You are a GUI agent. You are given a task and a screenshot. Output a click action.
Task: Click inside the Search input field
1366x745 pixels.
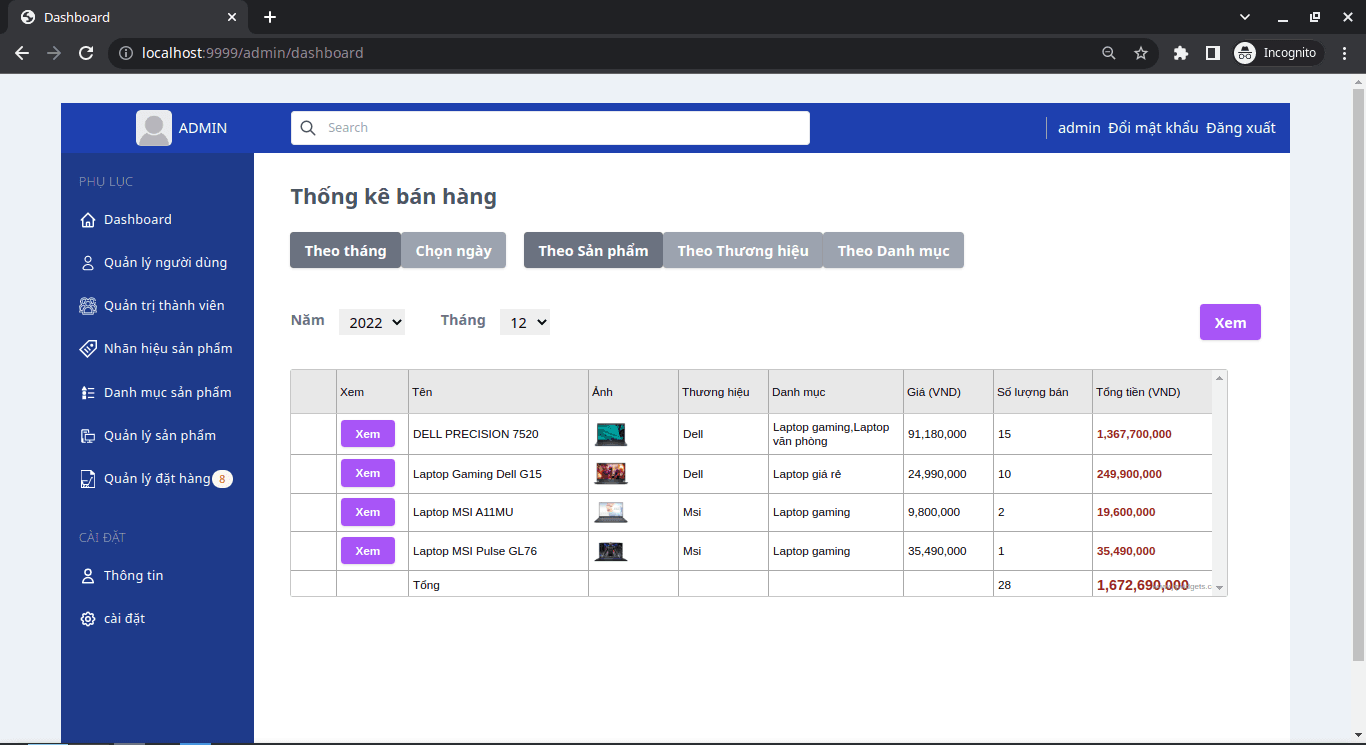coord(550,128)
